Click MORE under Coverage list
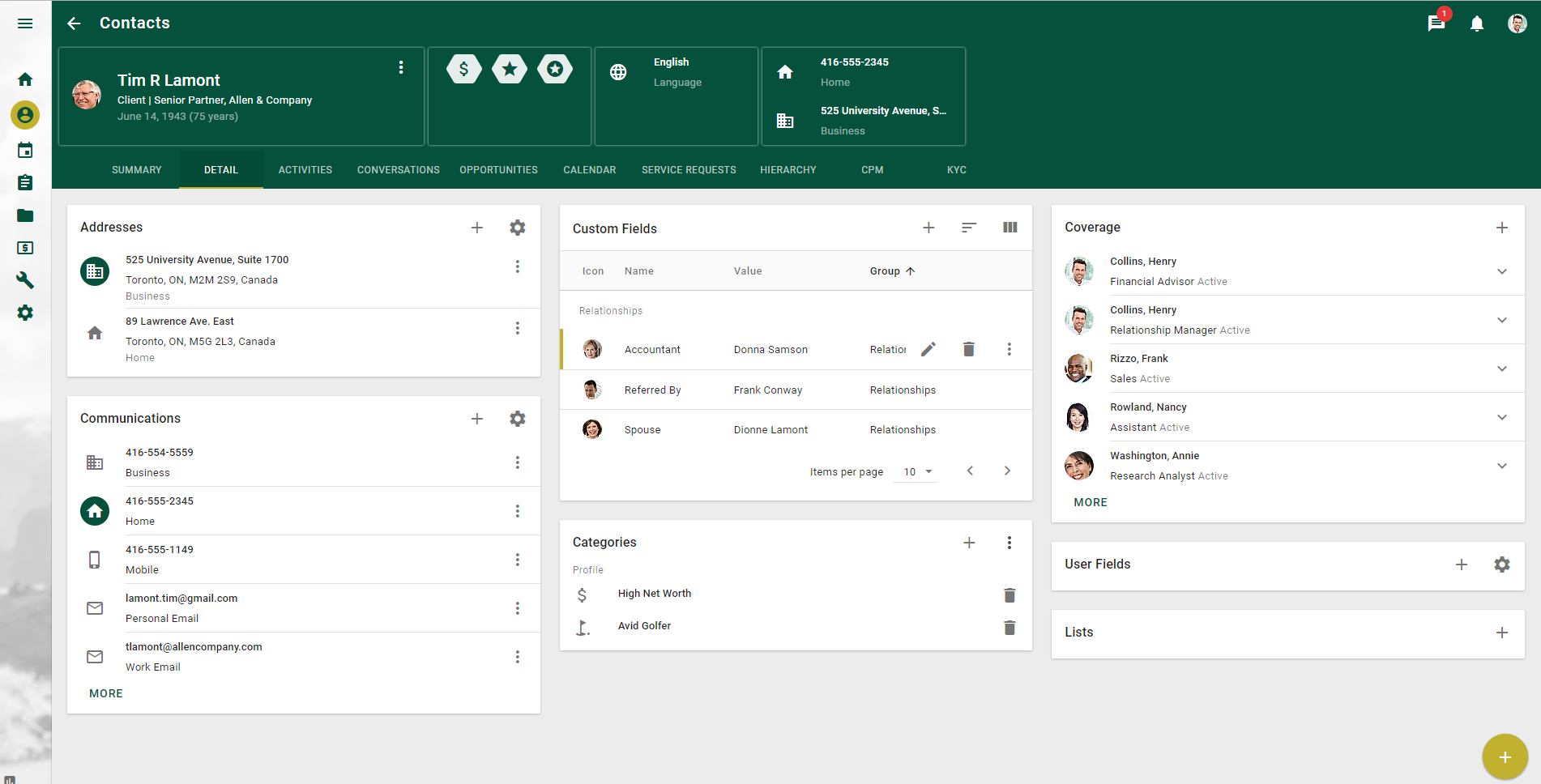The image size is (1541, 784). 1090,502
